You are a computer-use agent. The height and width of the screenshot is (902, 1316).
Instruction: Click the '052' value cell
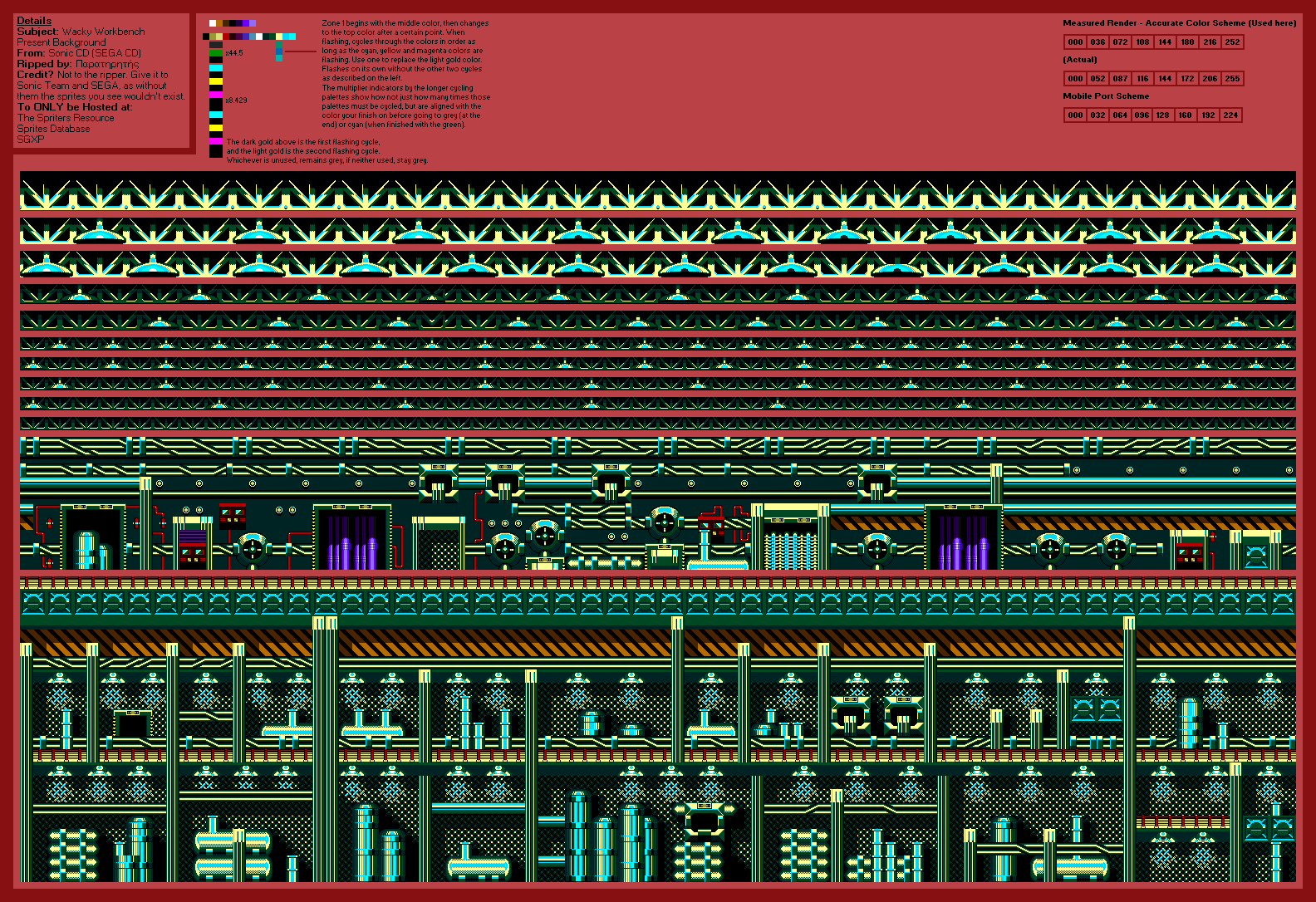coord(1097,79)
